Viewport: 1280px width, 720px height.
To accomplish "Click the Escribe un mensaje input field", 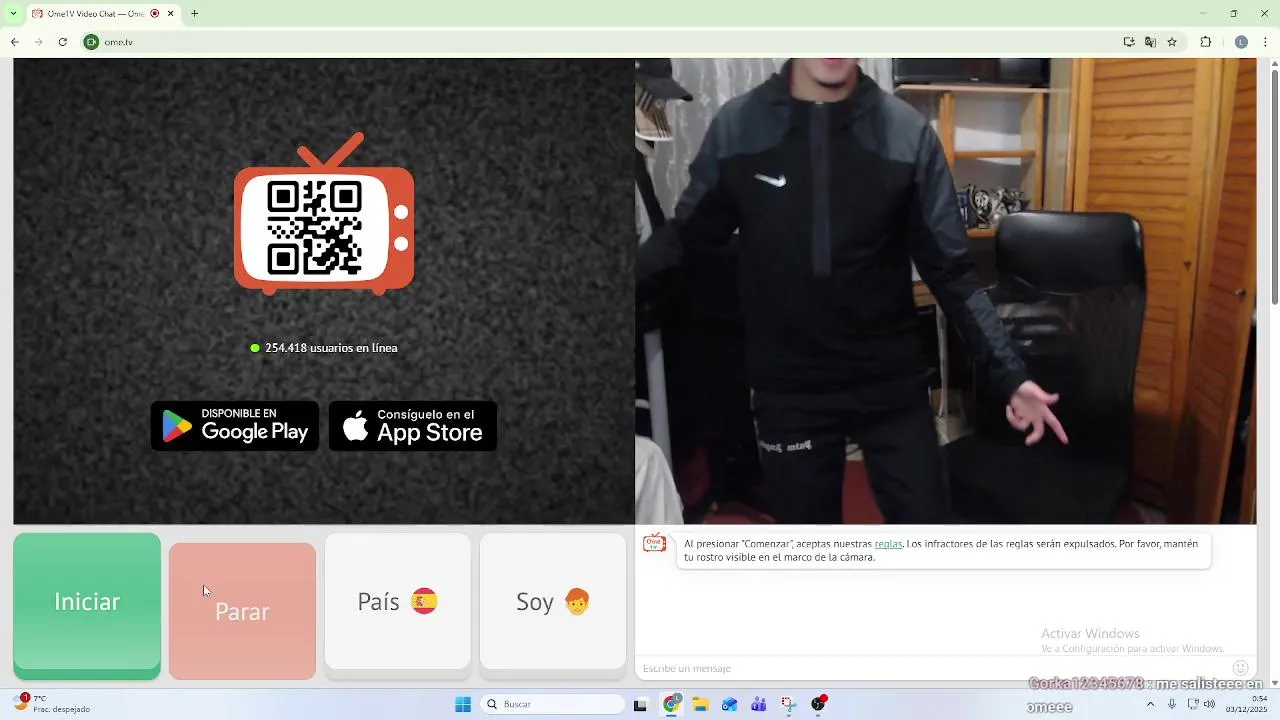I will (930, 668).
